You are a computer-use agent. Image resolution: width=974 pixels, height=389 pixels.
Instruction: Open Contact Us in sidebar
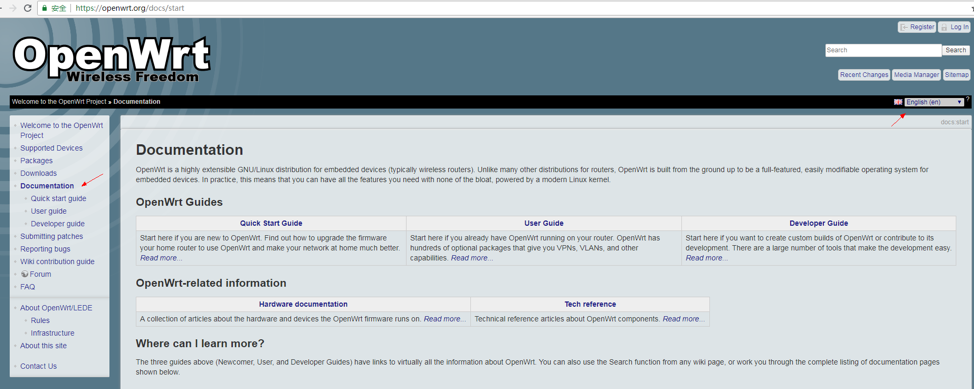pyautogui.click(x=38, y=366)
